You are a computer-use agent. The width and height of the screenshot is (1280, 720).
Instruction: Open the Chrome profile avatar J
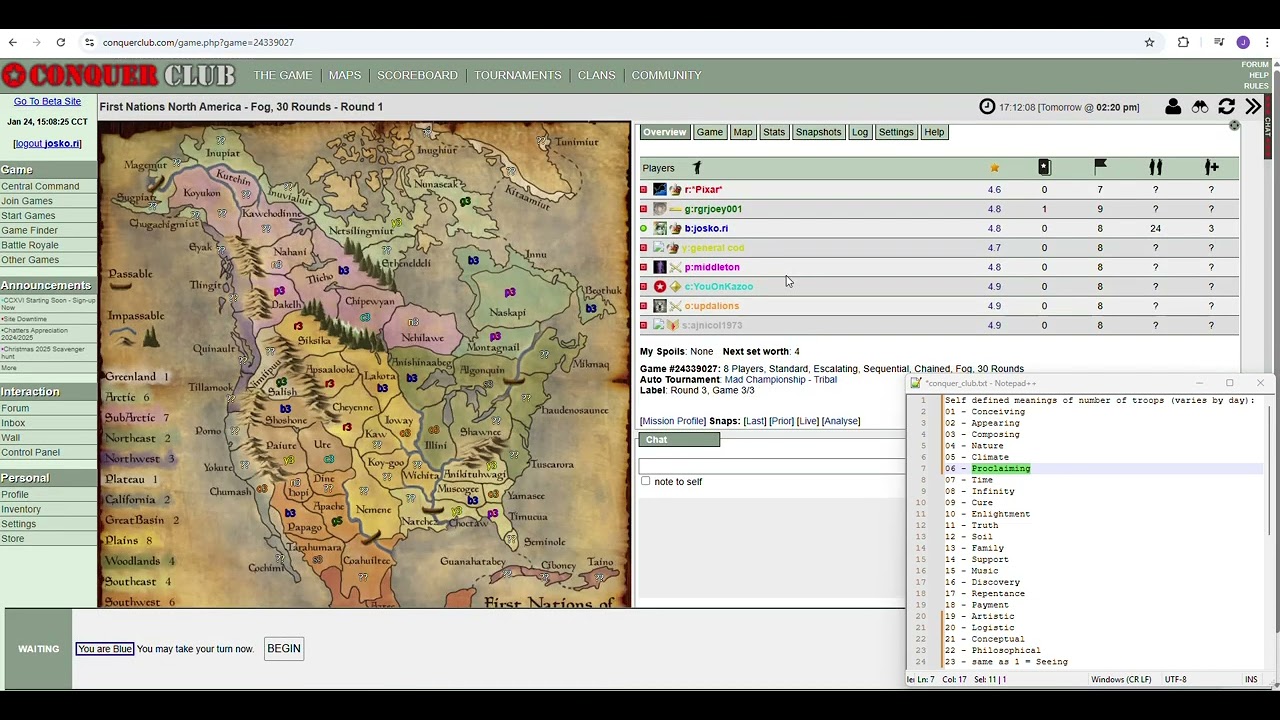[1243, 42]
